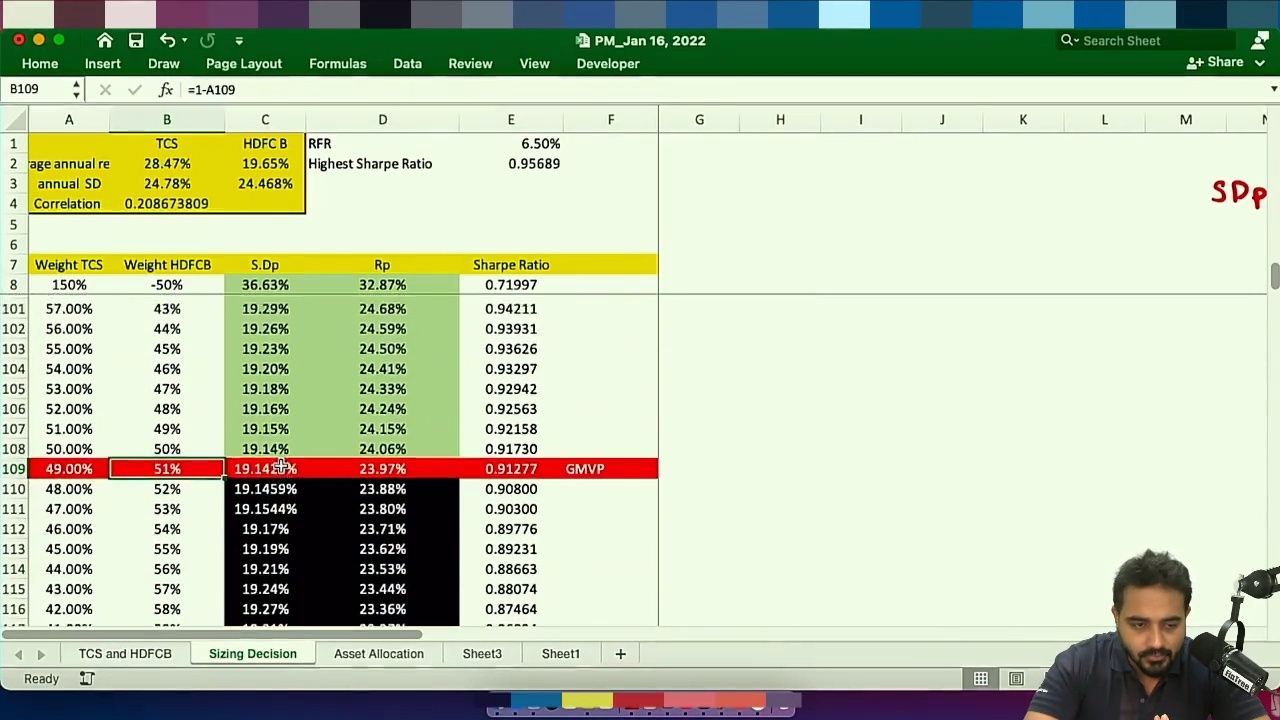The image size is (1280, 720).
Task: Select the 150% weight cell in row 8
Action: (69, 285)
